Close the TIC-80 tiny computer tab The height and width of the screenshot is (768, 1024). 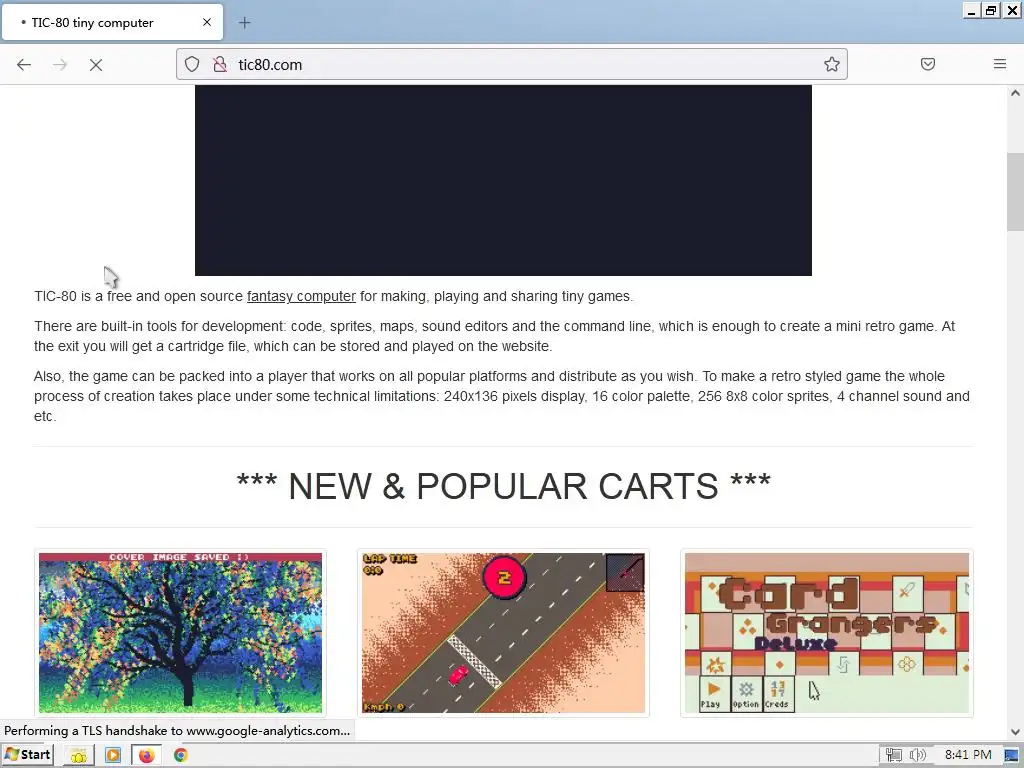[x=207, y=22]
